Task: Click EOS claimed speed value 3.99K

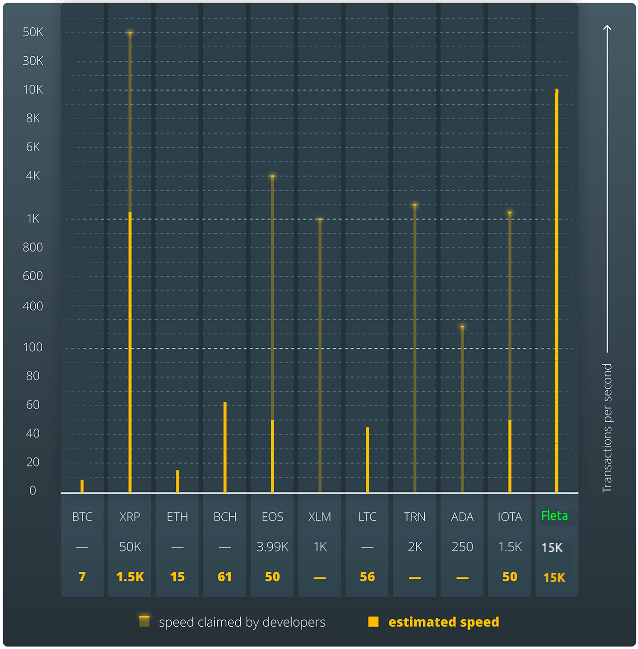Action: (272, 547)
